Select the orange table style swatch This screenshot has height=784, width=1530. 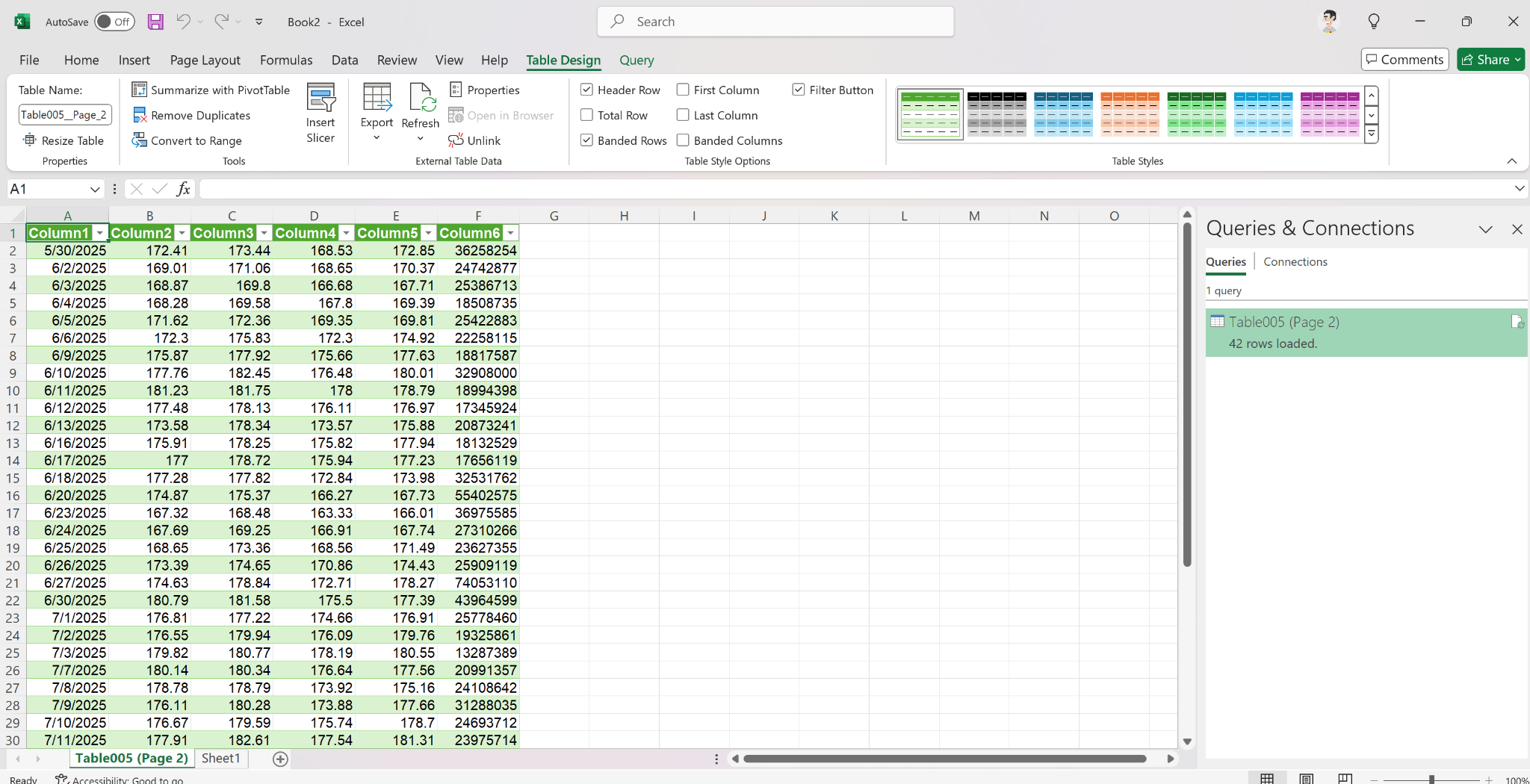pos(1130,113)
